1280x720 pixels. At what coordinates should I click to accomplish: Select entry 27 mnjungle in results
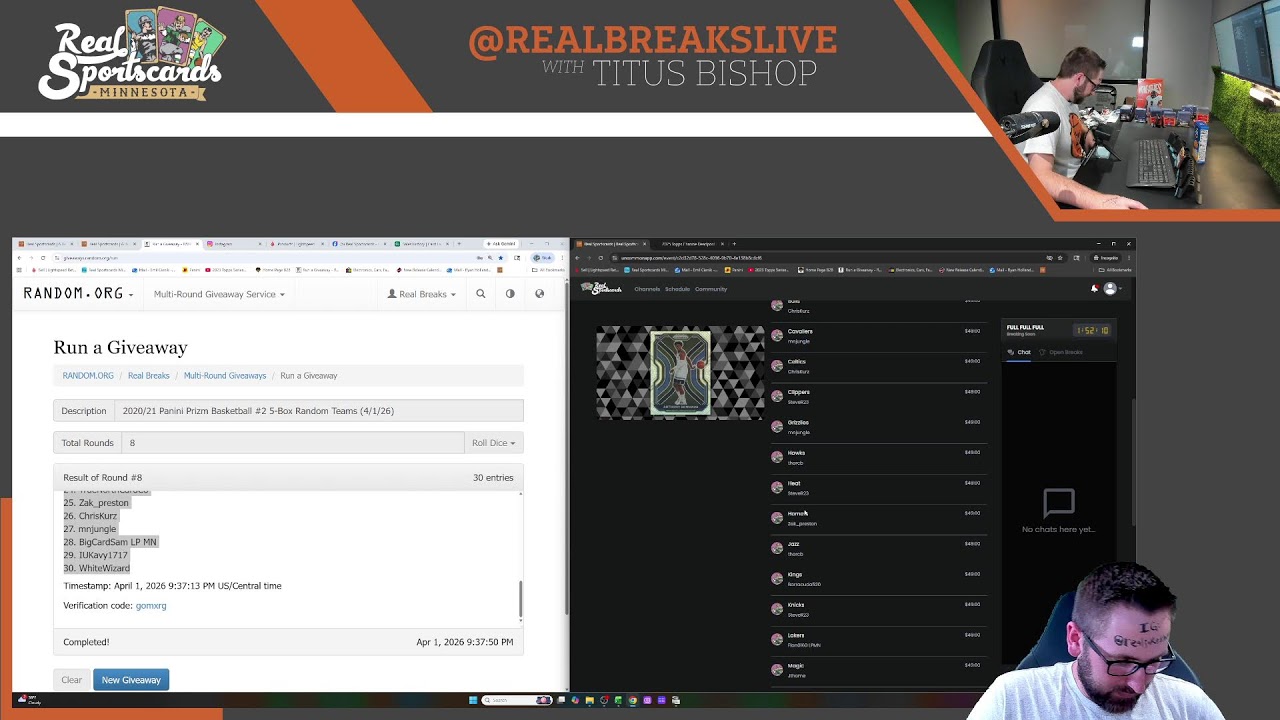[x=90, y=529]
